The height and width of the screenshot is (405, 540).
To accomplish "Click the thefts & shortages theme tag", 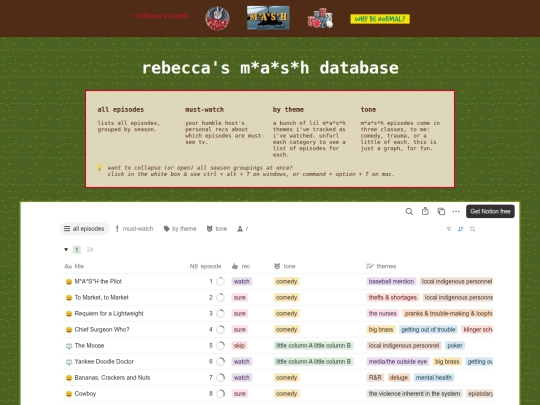I will (x=393, y=297).
